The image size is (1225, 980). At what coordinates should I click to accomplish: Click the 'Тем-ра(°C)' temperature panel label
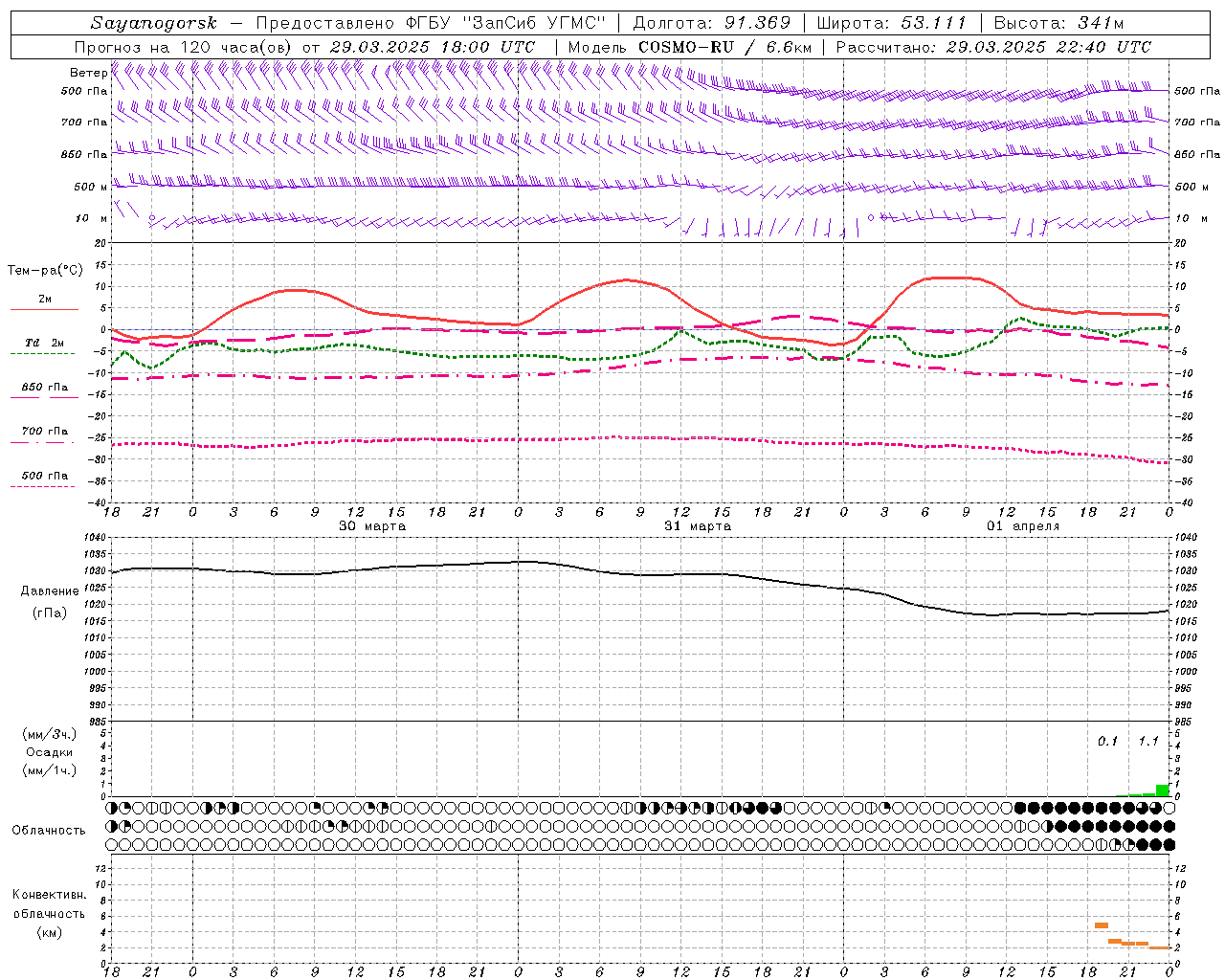click(x=45, y=271)
